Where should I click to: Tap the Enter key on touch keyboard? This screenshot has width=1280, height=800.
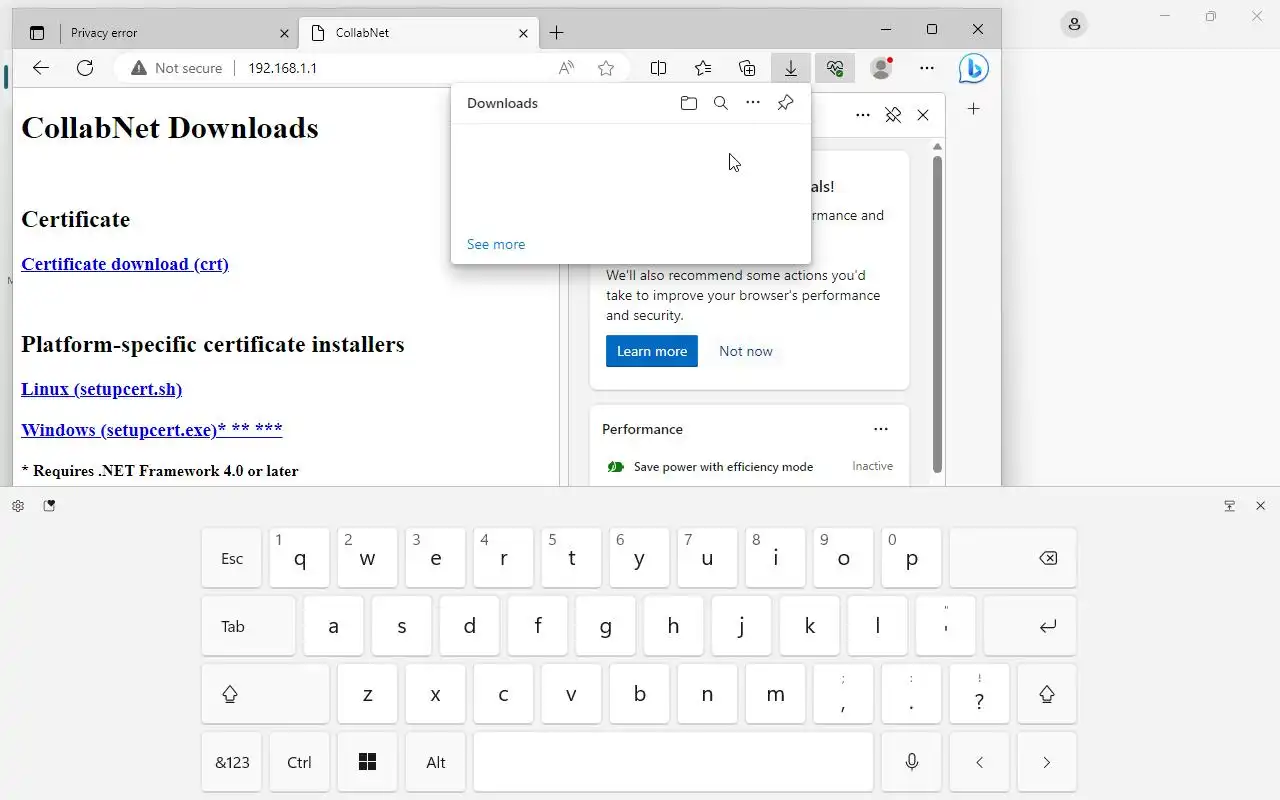pos(1030,626)
